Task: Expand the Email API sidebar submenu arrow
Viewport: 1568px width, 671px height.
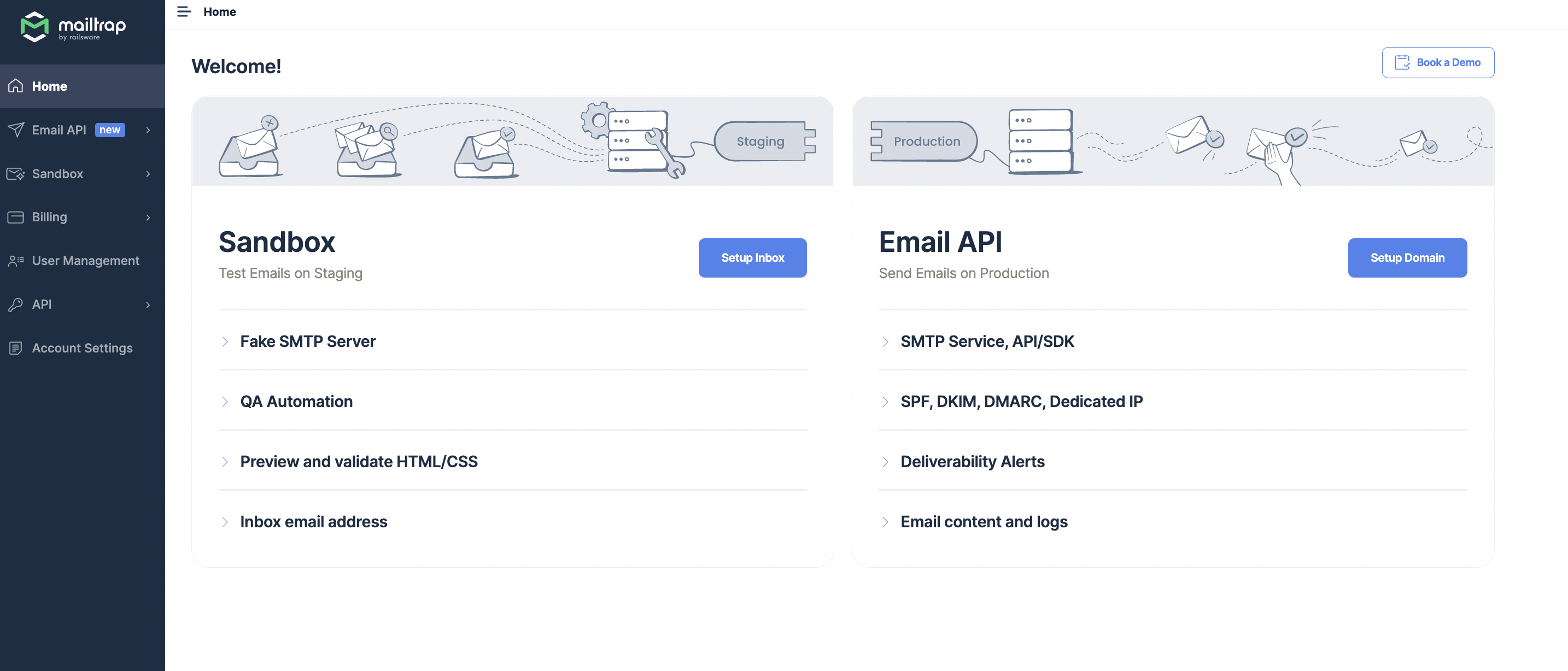Action: point(148,130)
